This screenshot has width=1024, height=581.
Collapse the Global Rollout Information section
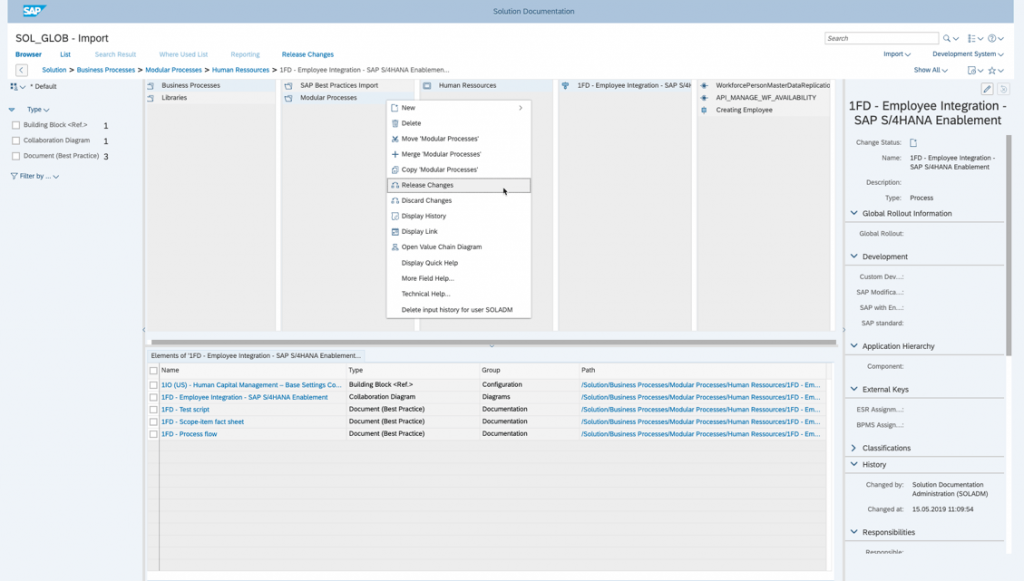(x=854, y=213)
